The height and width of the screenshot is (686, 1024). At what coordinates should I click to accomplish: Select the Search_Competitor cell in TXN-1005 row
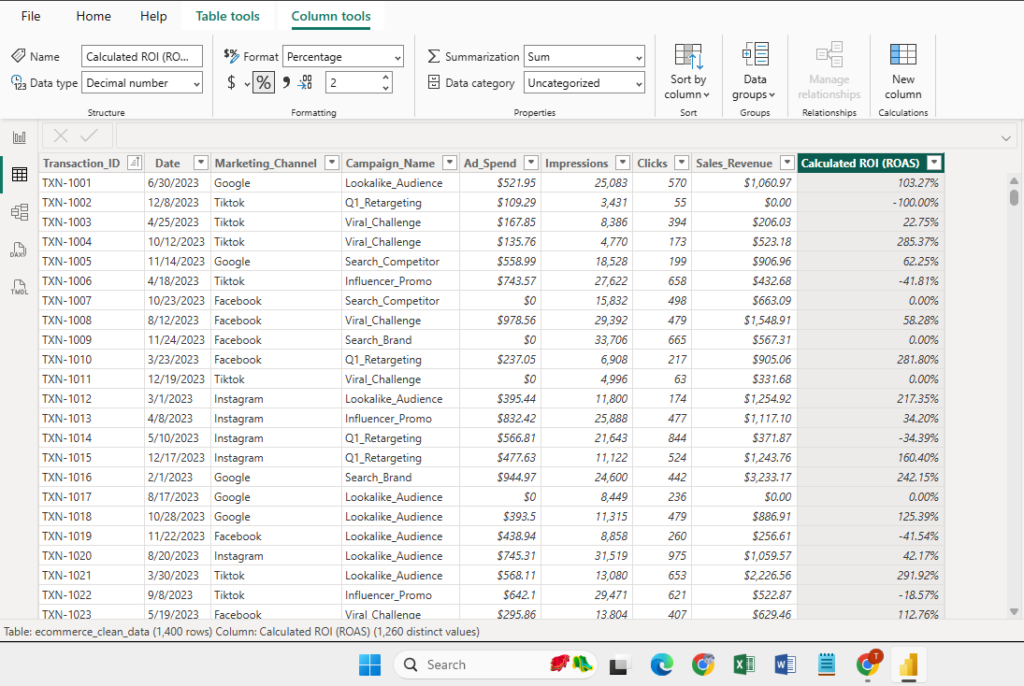[400, 261]
